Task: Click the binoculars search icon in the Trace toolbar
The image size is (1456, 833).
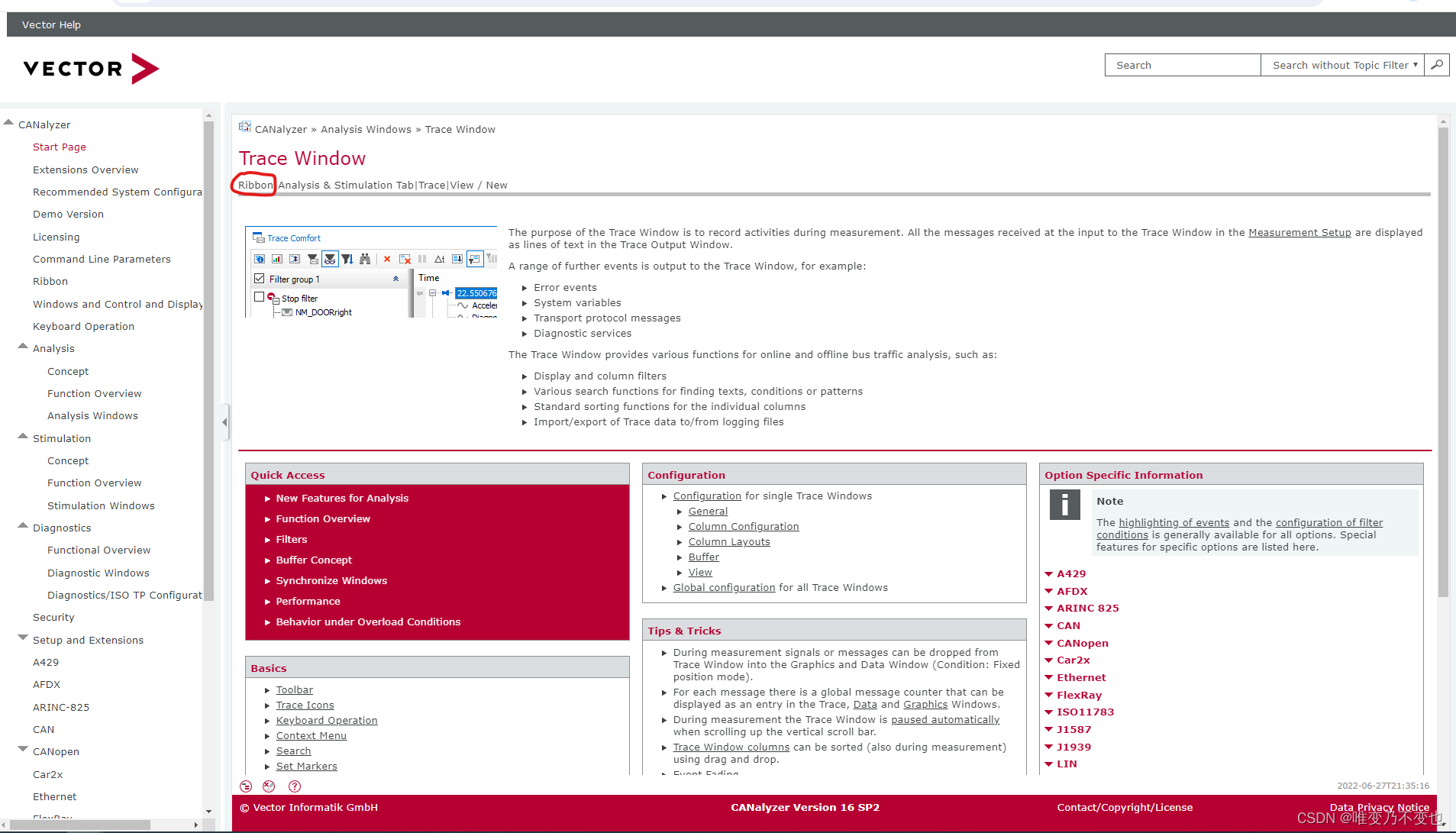Action: 365,259
